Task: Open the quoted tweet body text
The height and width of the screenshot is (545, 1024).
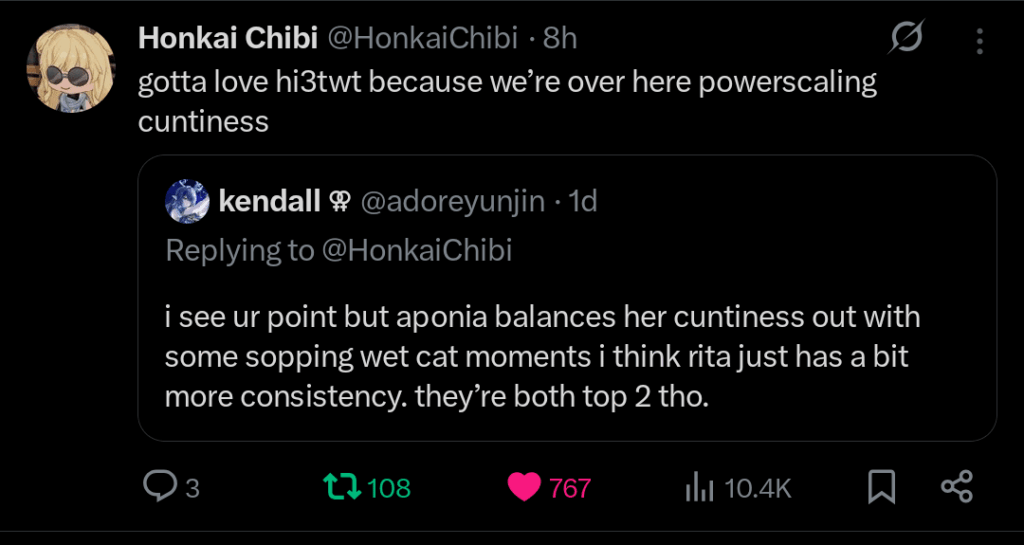Action: (x=540, y=356)
